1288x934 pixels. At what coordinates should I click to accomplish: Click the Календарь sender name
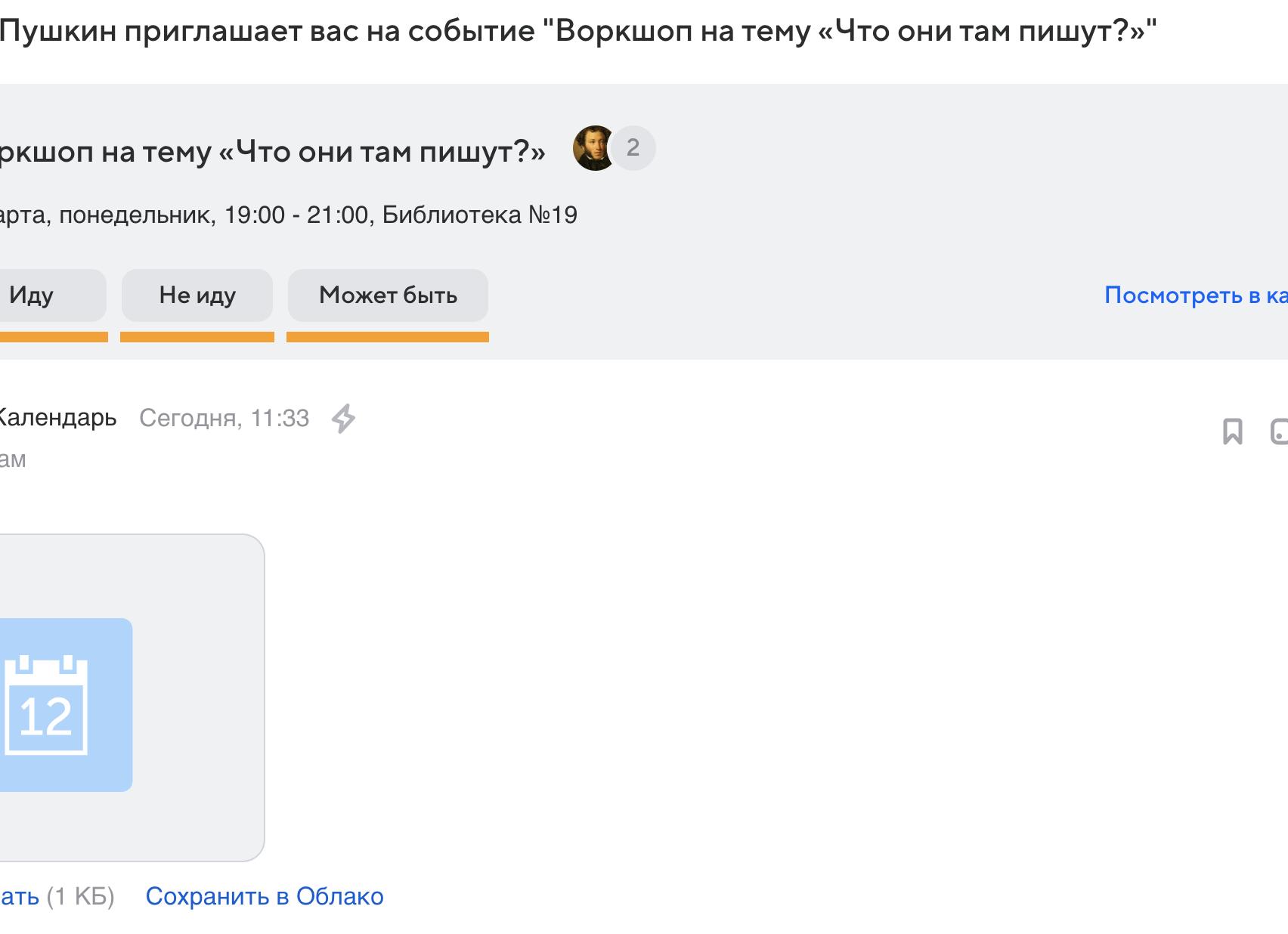click(58, 418)
